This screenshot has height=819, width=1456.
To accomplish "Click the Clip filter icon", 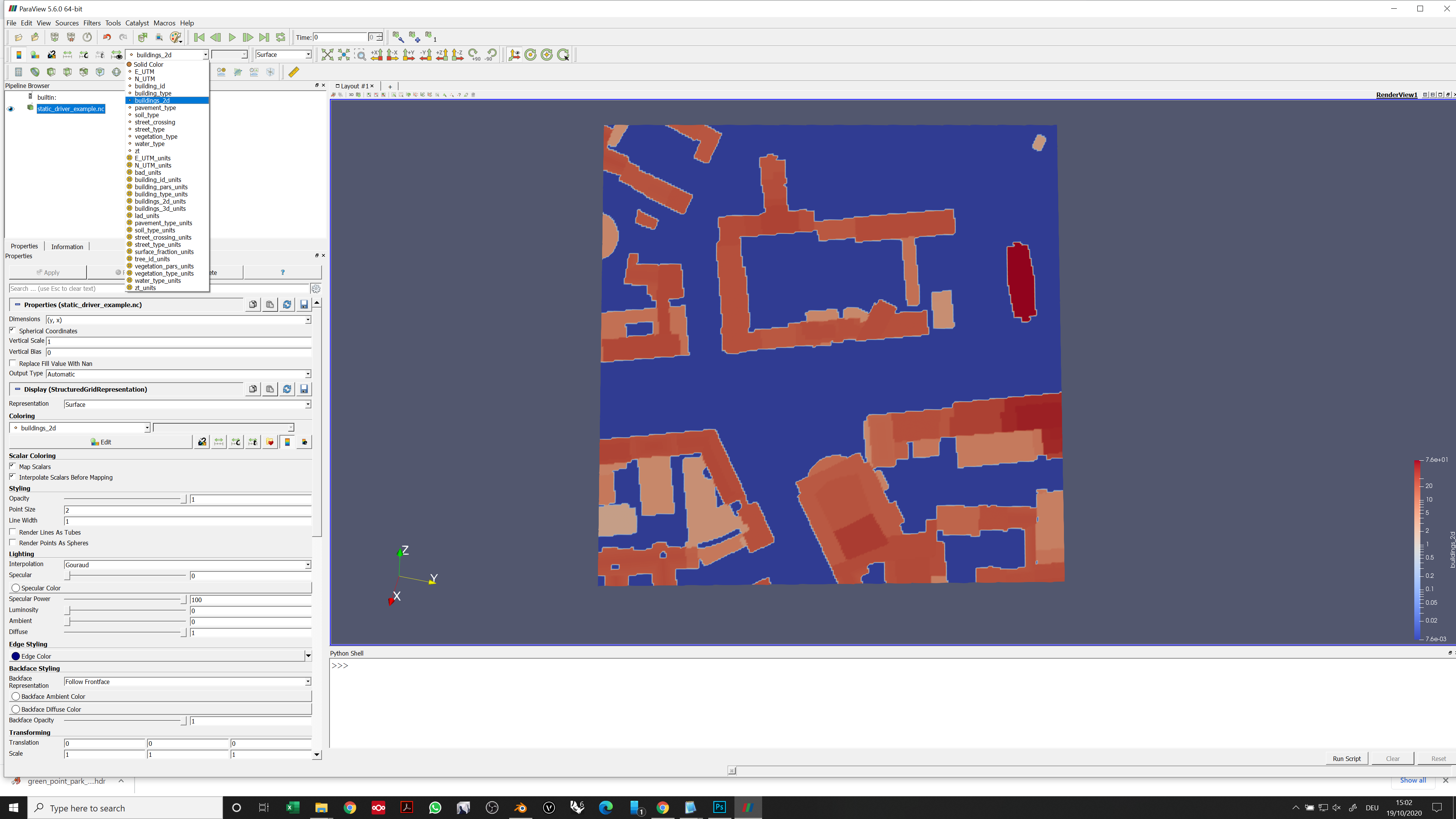I will tap(51, 72).
